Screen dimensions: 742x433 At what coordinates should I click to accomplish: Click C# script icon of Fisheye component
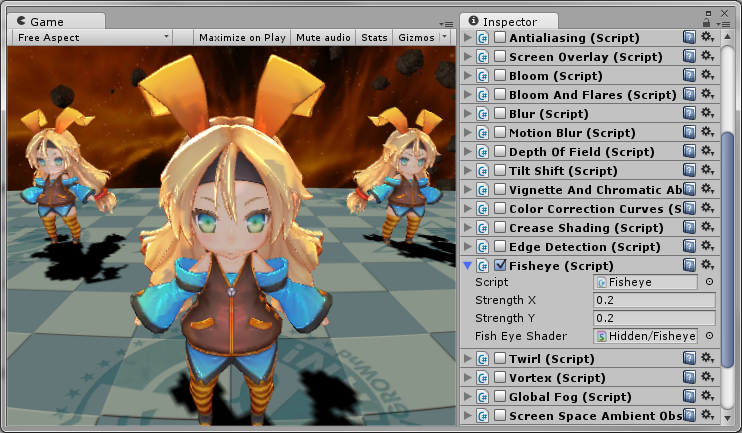click(x=483, y=265)
